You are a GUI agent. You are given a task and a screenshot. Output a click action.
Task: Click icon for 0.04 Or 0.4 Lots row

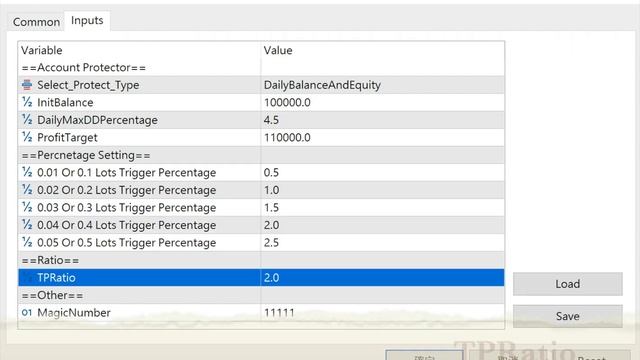tap(27, 225)
